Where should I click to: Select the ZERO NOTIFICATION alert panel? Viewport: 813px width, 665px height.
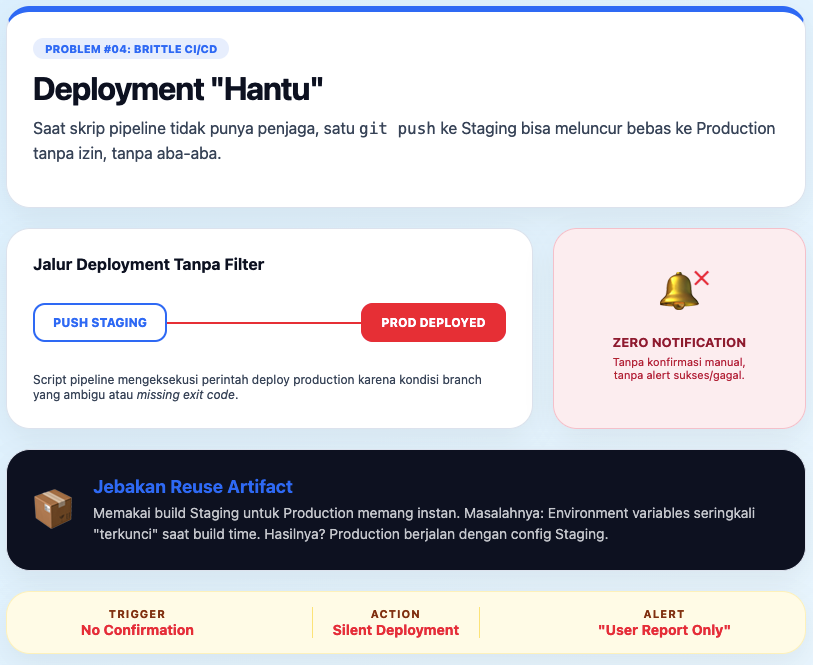[679, 328]
